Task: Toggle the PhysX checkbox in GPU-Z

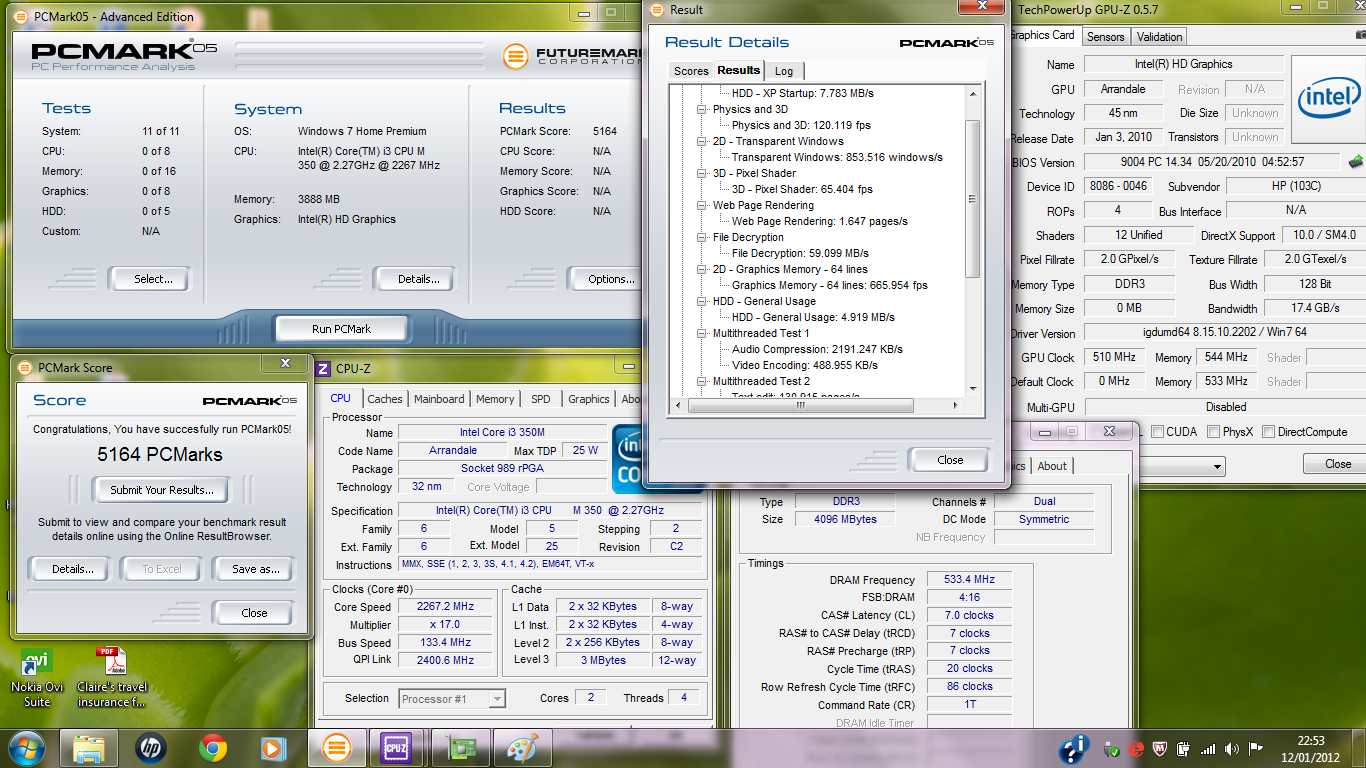Action: point(1213,432)
